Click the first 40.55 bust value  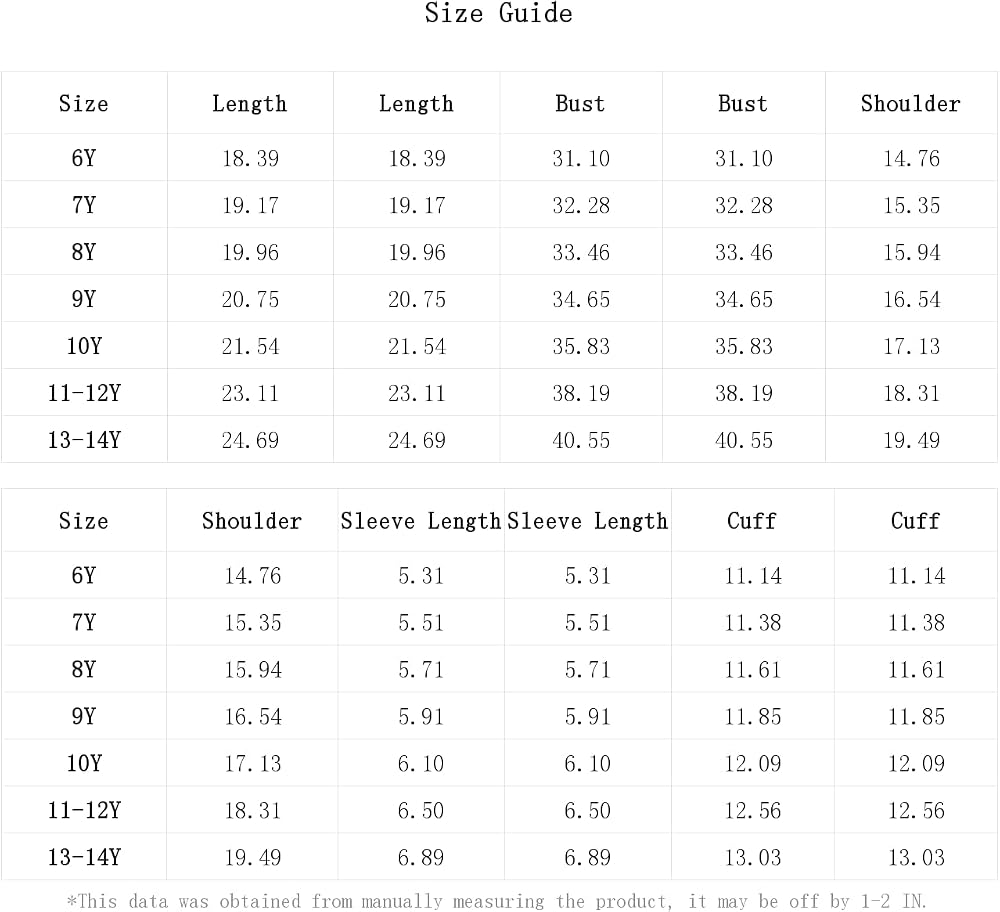click(x=581, y=441)
